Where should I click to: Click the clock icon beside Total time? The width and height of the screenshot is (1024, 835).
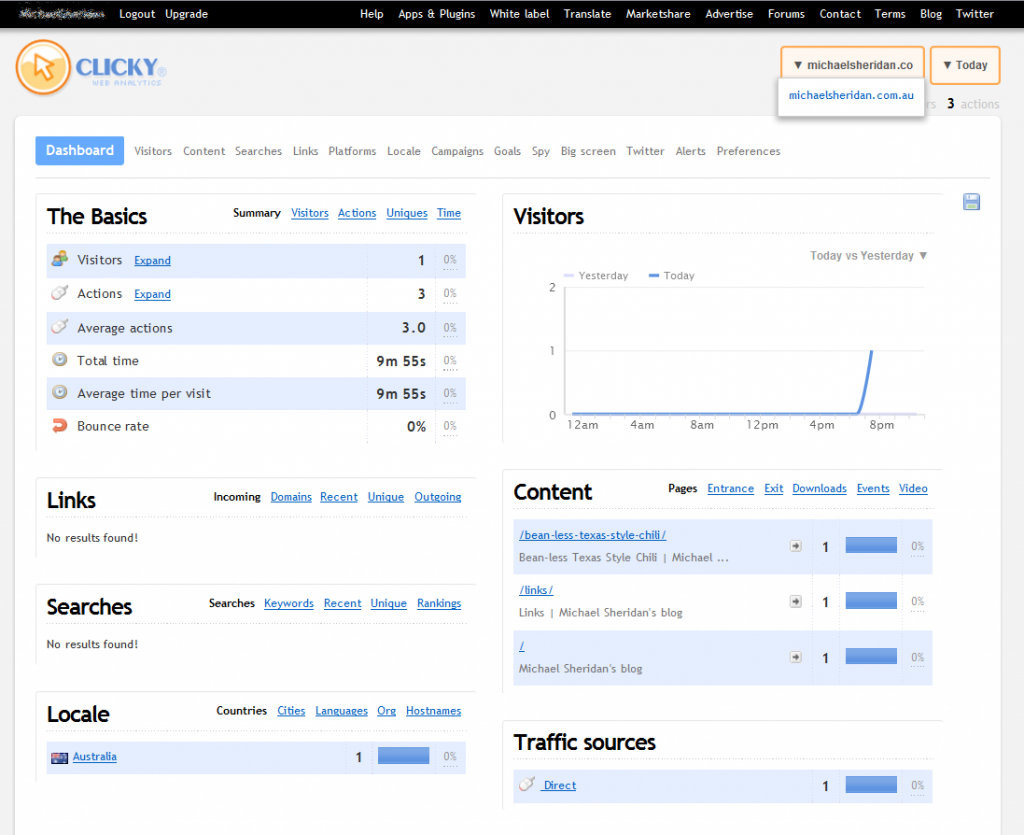point(59,360)
